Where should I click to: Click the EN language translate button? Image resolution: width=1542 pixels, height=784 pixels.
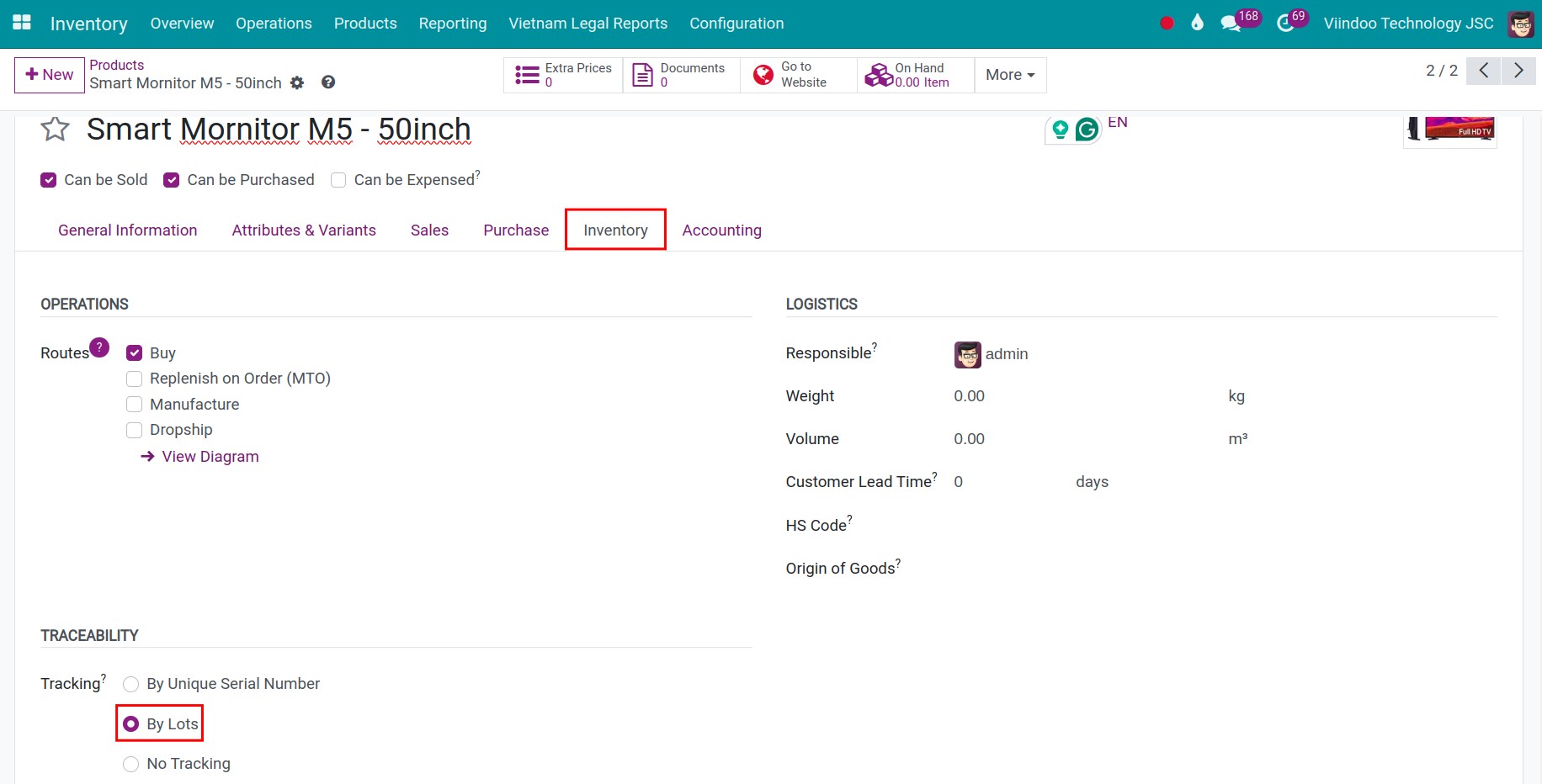point(1117,123)
